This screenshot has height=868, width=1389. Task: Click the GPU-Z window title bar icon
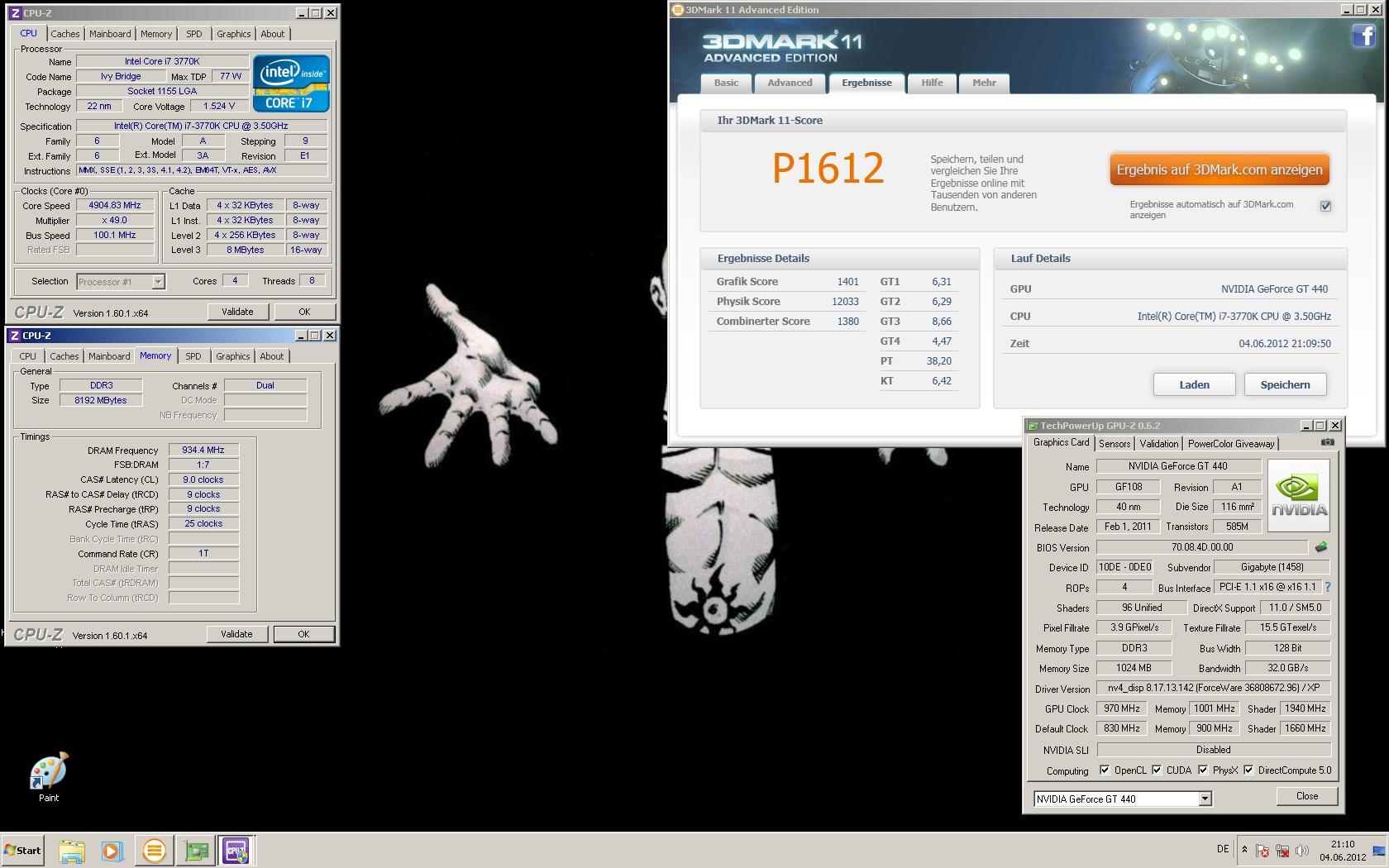(1033, 426)
